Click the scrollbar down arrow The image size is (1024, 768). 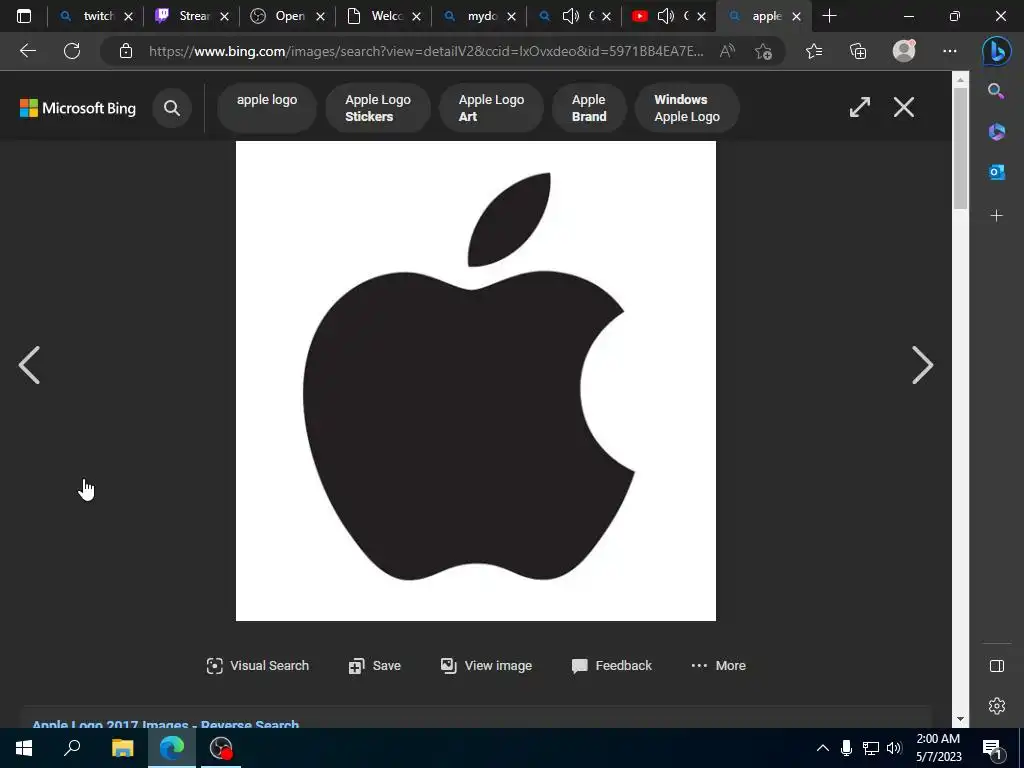959,719
